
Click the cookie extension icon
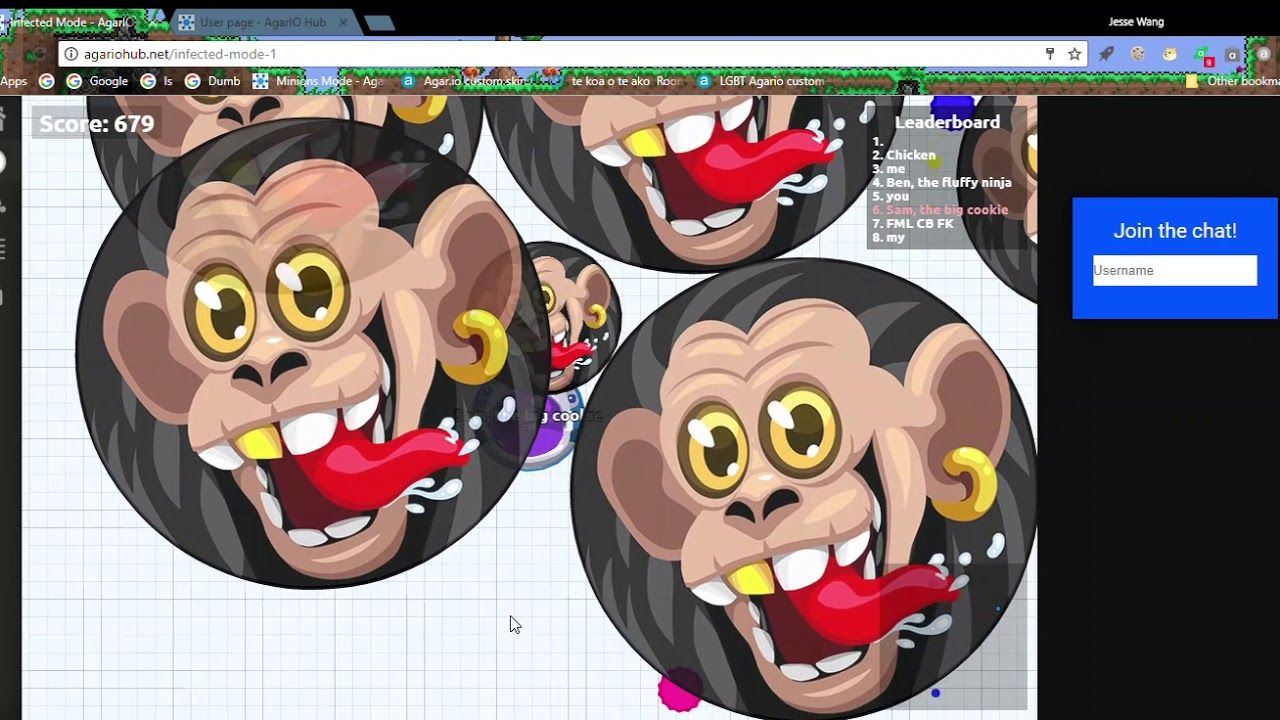point(1138,54)
